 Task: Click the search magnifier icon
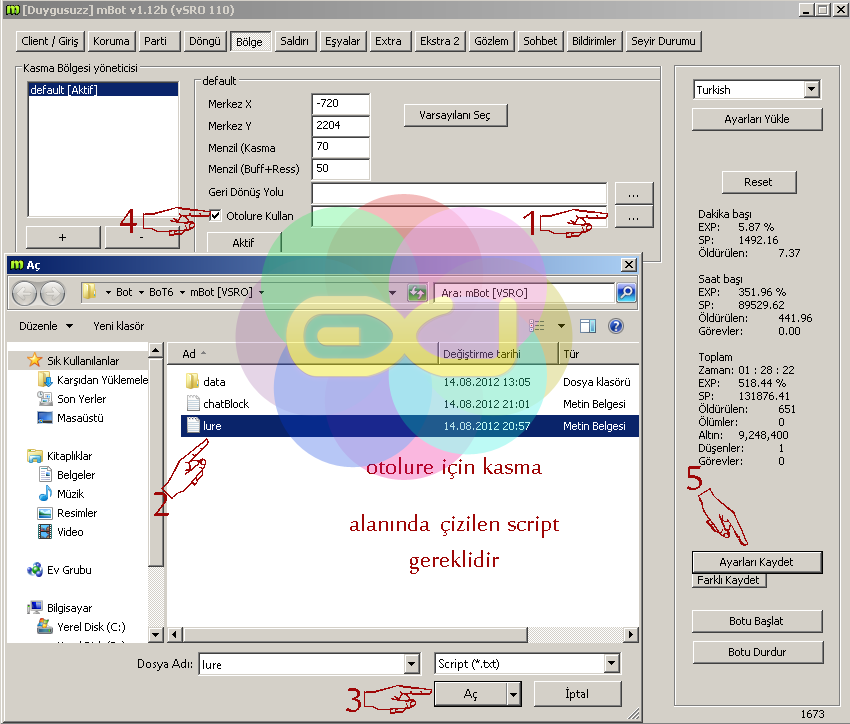pyautogui.click(x=626, y=293)
